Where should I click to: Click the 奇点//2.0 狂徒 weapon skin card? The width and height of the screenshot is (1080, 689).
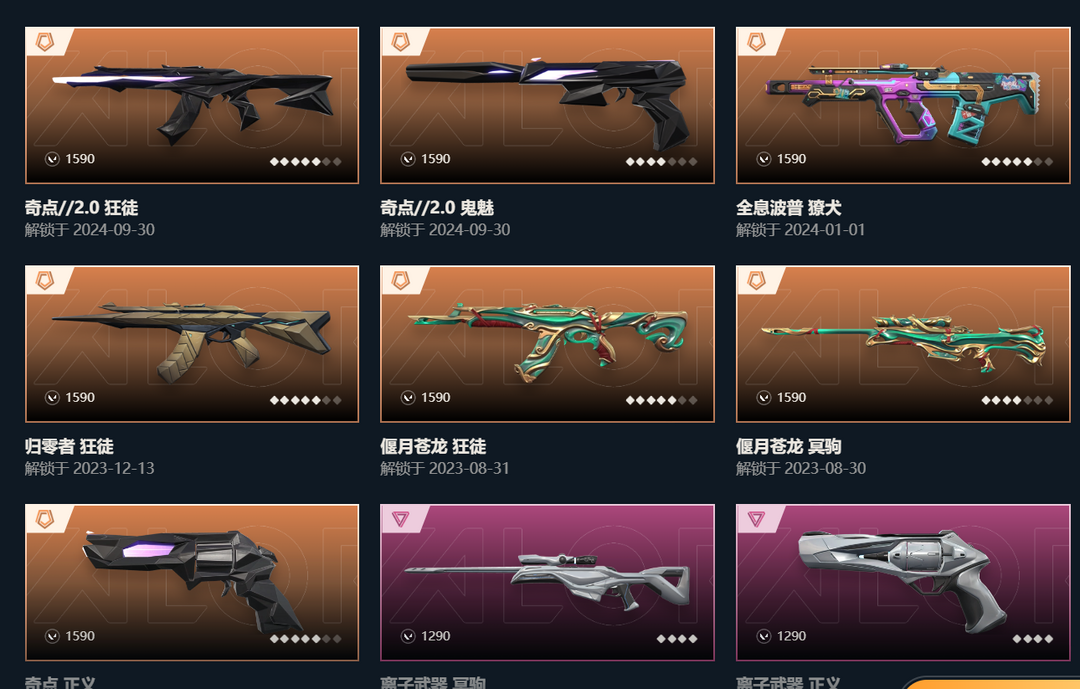(x=191, y=105)
